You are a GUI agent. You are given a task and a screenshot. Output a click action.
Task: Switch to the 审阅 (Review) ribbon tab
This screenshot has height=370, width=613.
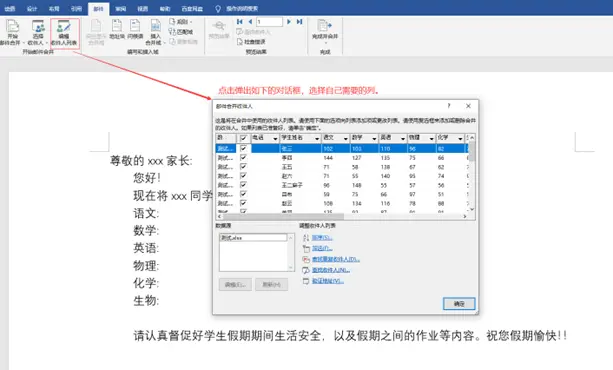(x=120, y=9)
